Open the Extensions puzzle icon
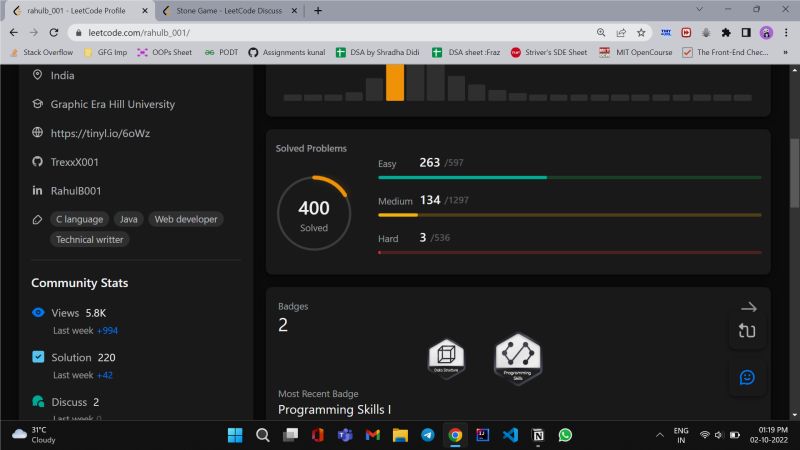This screenshot has width=800, height=450. point(726,33)
